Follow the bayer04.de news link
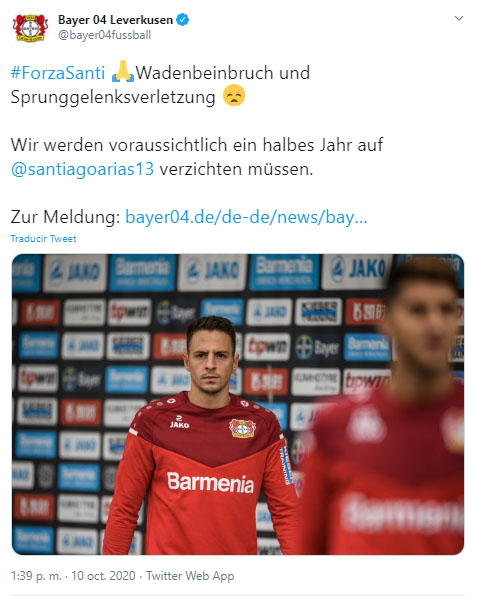 click(x=246, y=217)
